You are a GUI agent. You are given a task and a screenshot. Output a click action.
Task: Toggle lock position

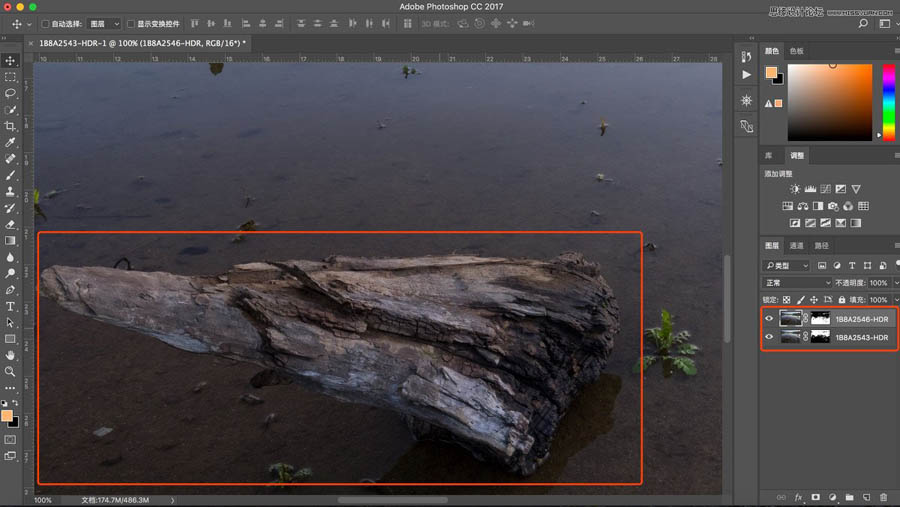(814, 300)
